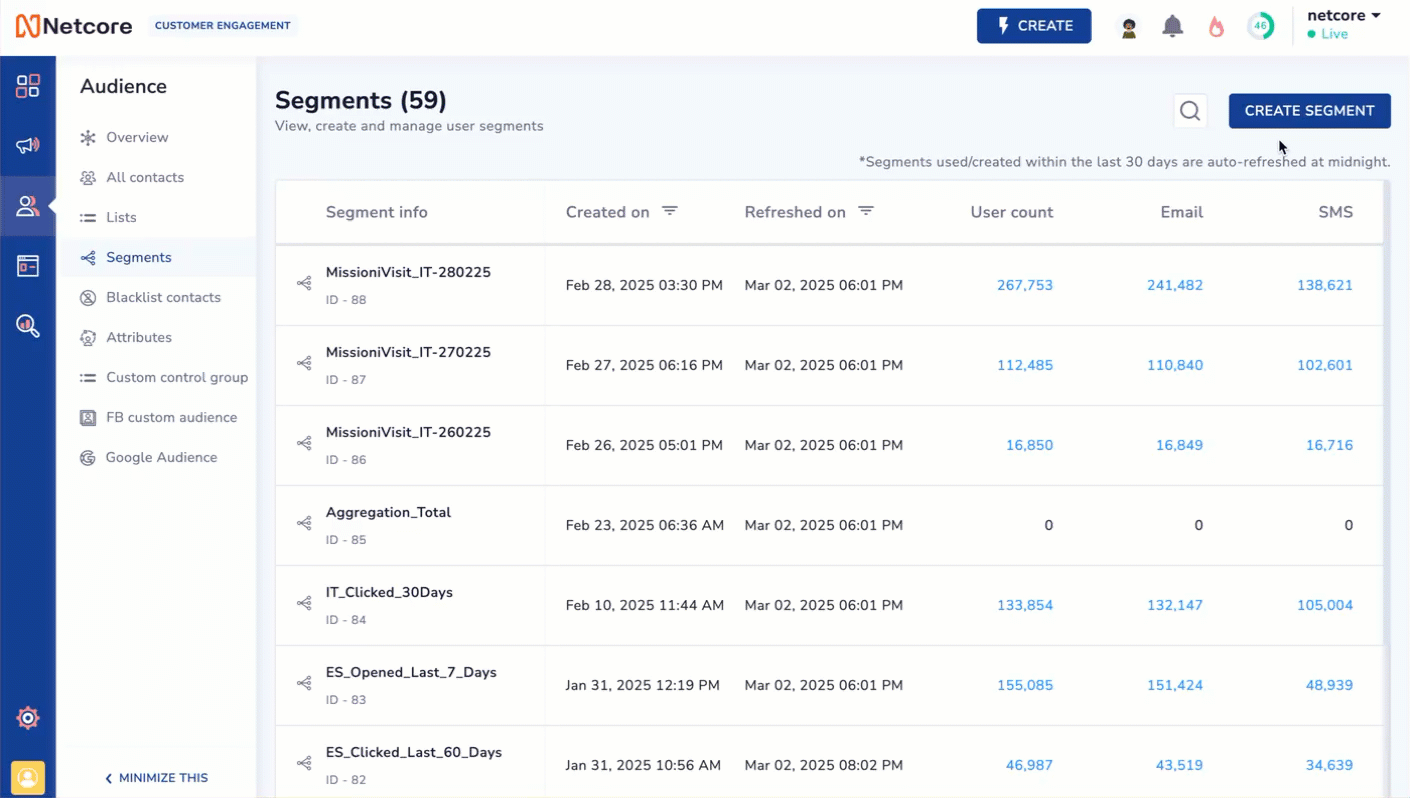Viewport: 1410px width, 798px height.
Task: Open settings gear icon in sidebar
Action: click(x=28, y=718)
